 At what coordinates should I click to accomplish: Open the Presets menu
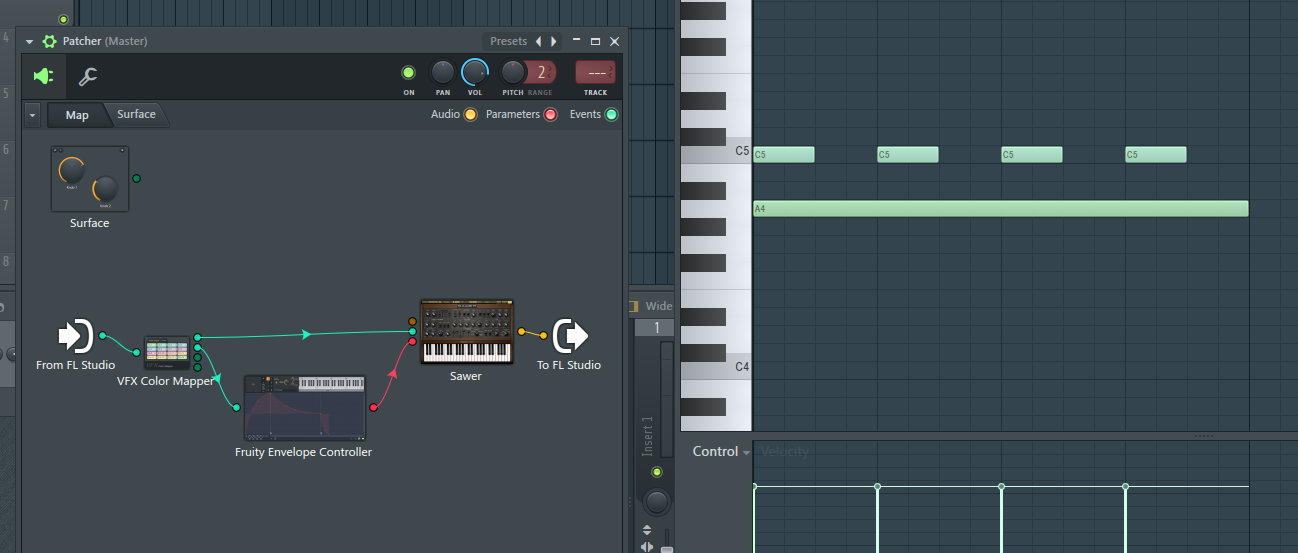[508, 41]
